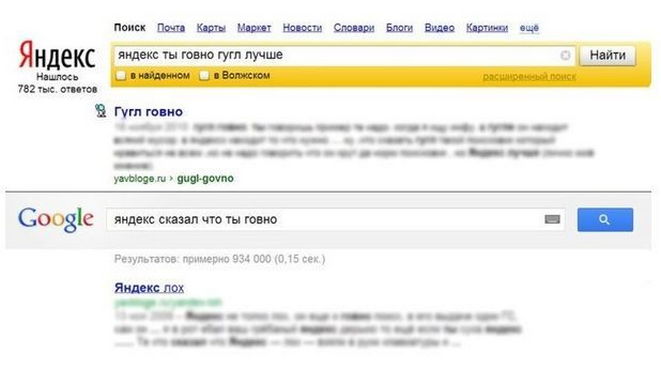Clear the Yandex search query
Viewport: 661px width, 384px height.
[x=565, y=55]
